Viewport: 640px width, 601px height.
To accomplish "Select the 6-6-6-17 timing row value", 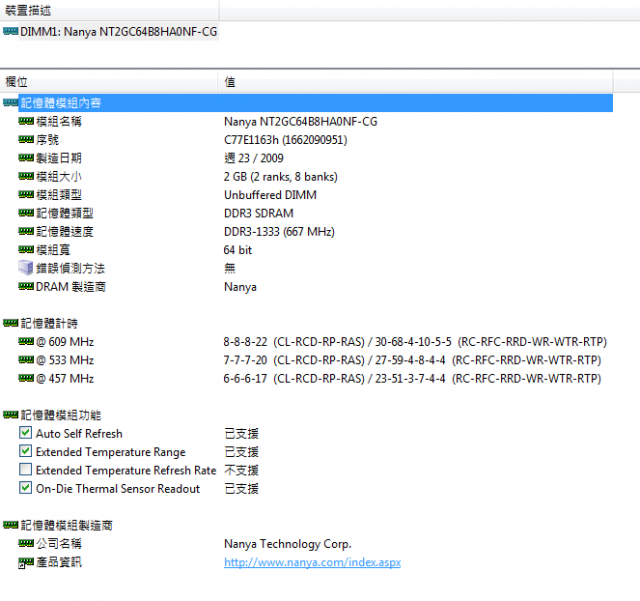I will pyautogui.click(x=412, y=378).
